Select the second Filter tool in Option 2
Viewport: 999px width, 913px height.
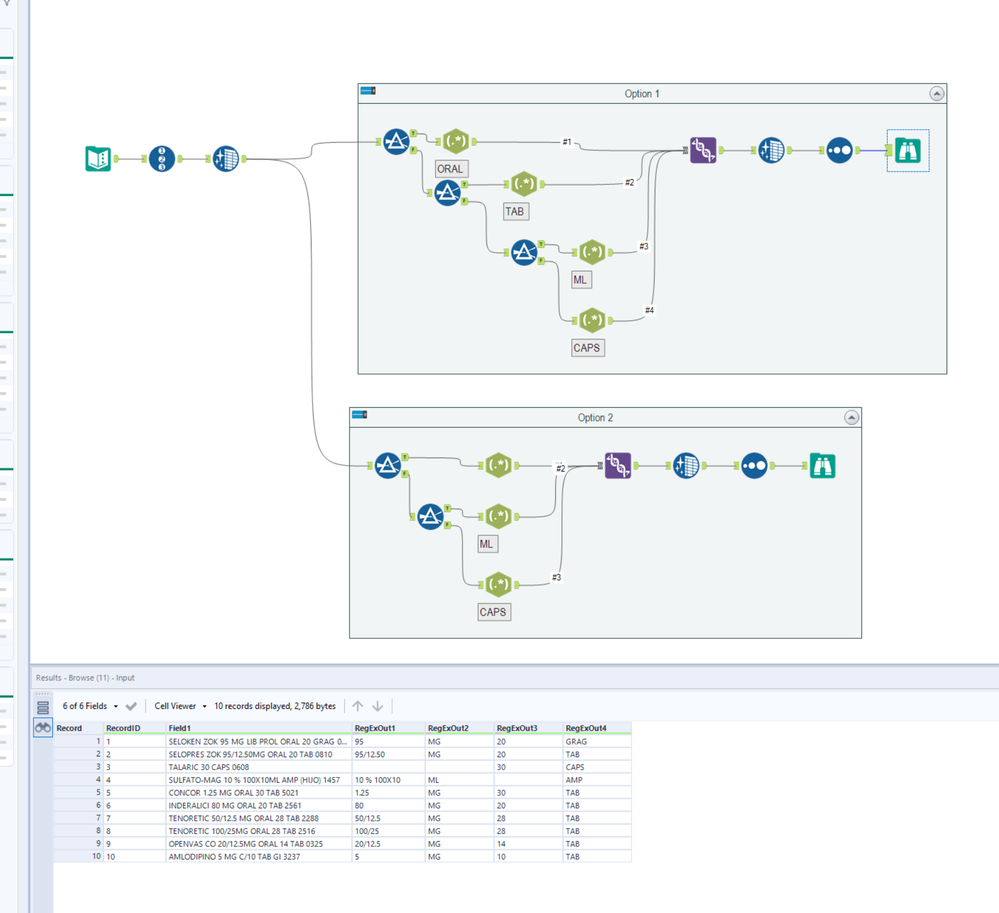(x=430, y=517)
